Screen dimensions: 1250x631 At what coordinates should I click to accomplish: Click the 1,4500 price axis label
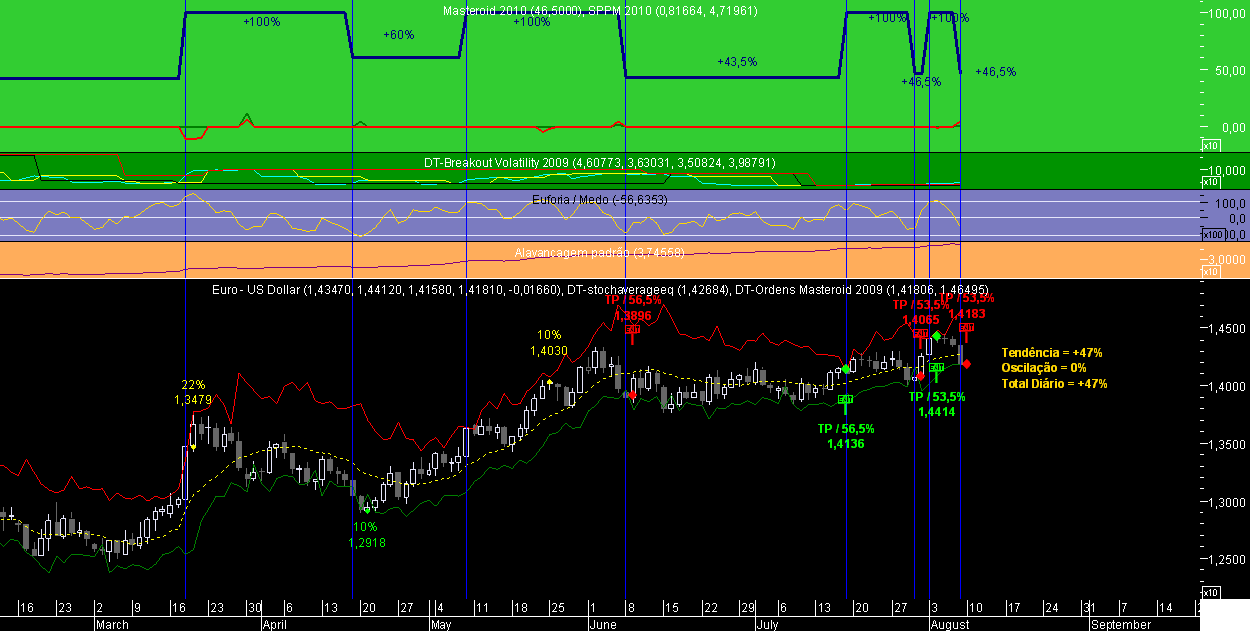(x=1229, y=328)
